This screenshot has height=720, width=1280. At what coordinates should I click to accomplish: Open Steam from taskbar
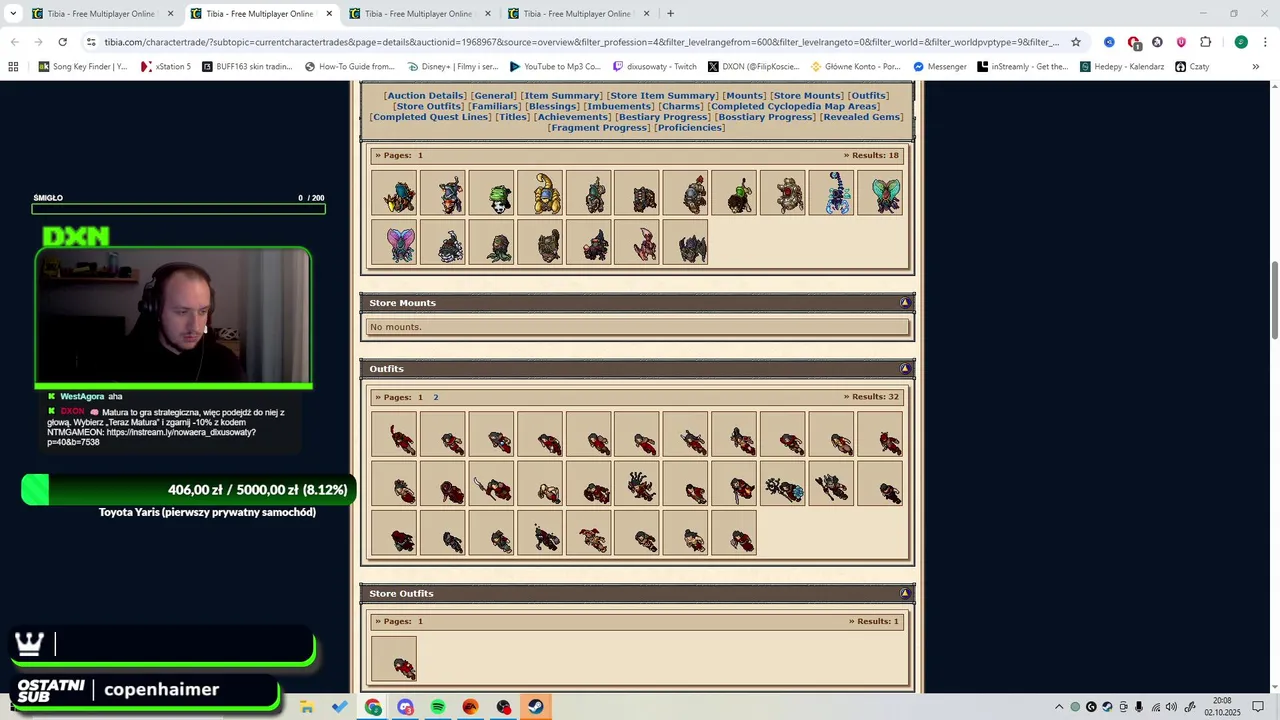pos(536,707)
